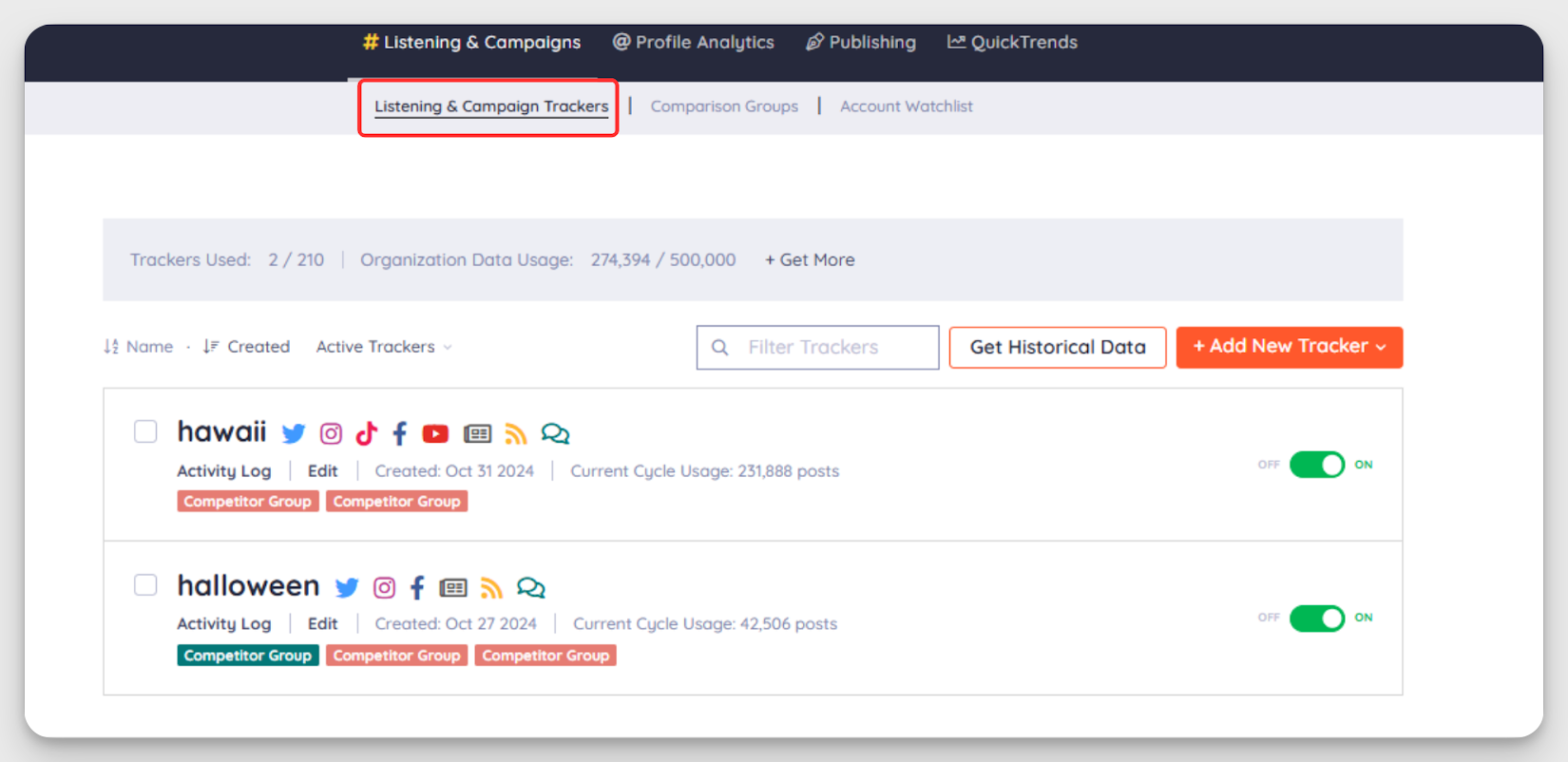Click the news icon on halloween tracker

pyautogui.click(x=453, y=588)
